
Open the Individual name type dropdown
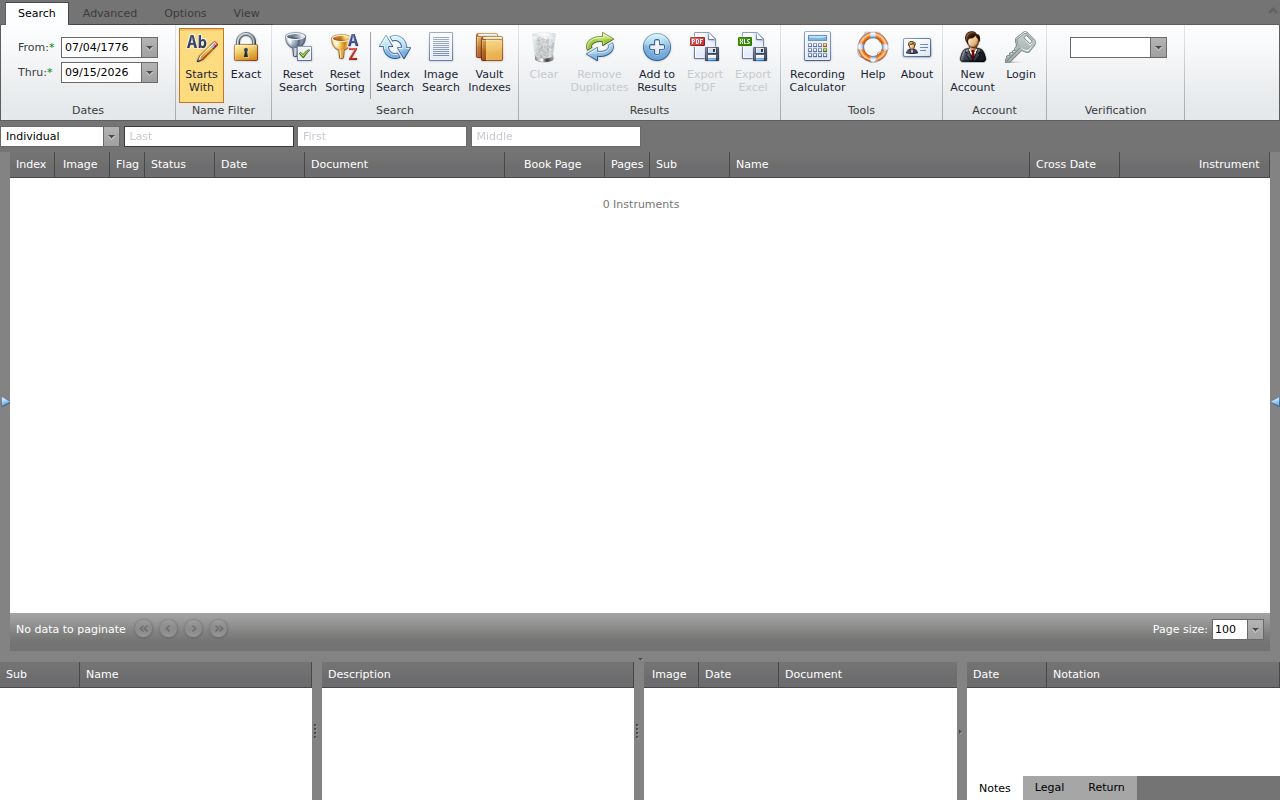pos(111,136)
